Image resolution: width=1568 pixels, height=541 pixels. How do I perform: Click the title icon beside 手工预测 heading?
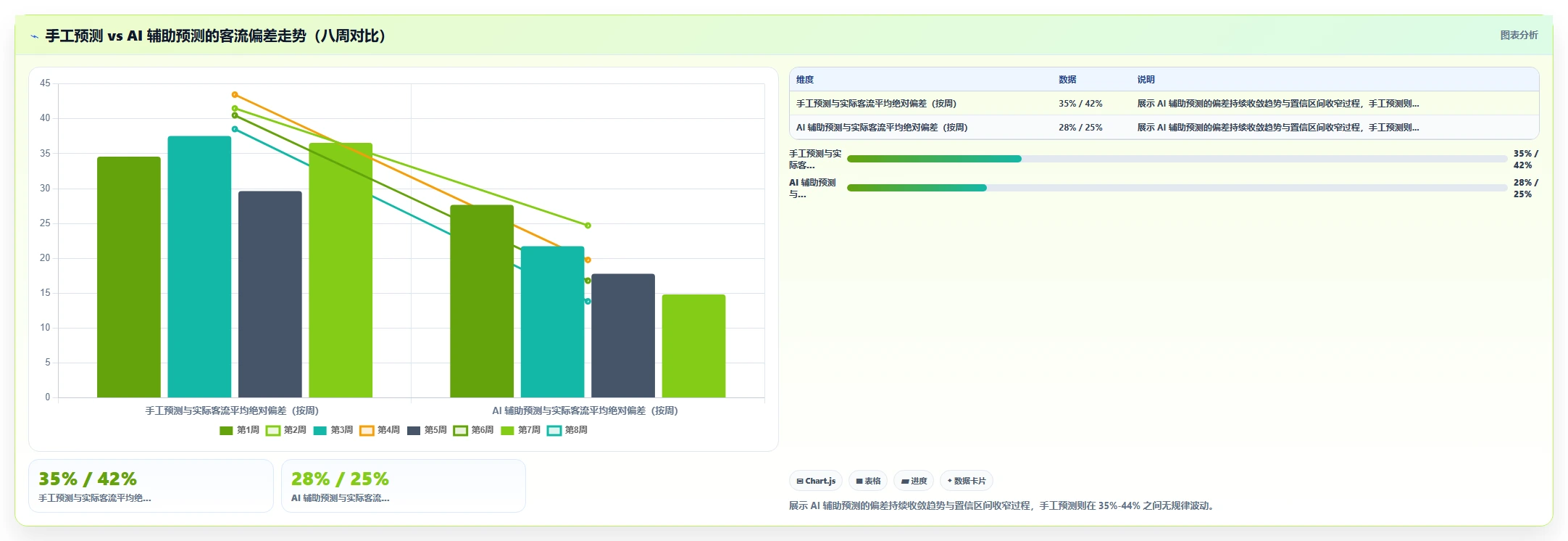[x=34, y=36]
